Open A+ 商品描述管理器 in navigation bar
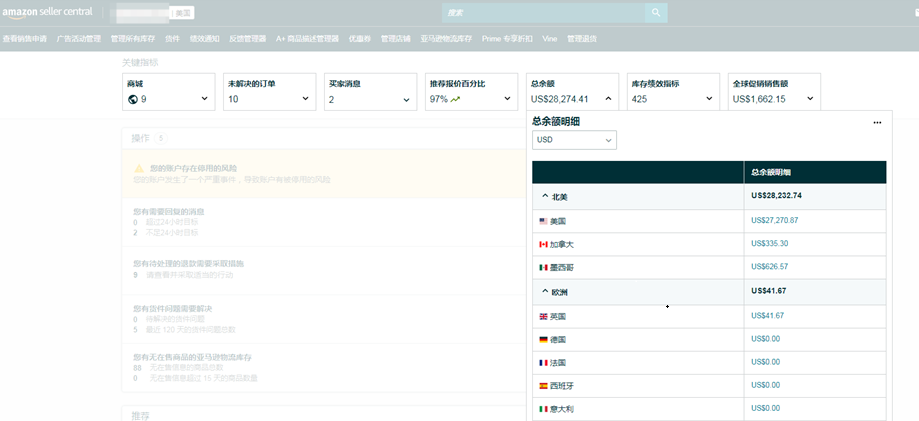 [x=307, y=39]
